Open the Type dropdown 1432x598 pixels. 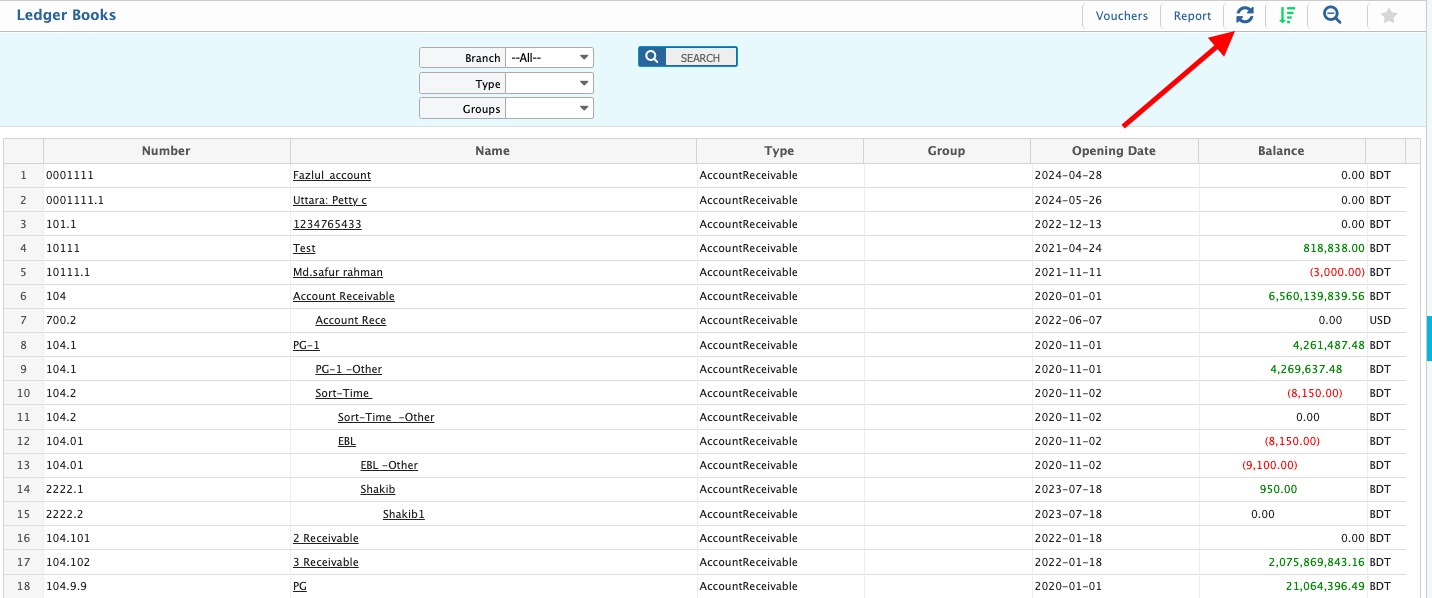(x=549, y=84)
